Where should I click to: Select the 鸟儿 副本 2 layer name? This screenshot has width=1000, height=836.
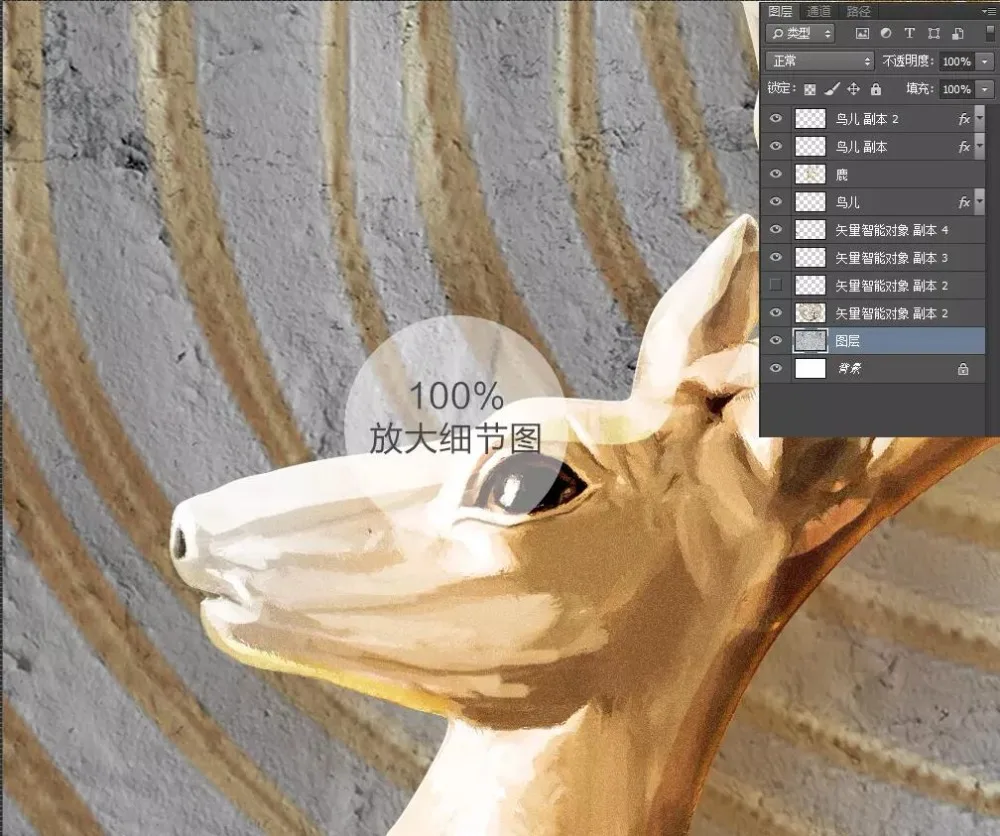[867, 119]
